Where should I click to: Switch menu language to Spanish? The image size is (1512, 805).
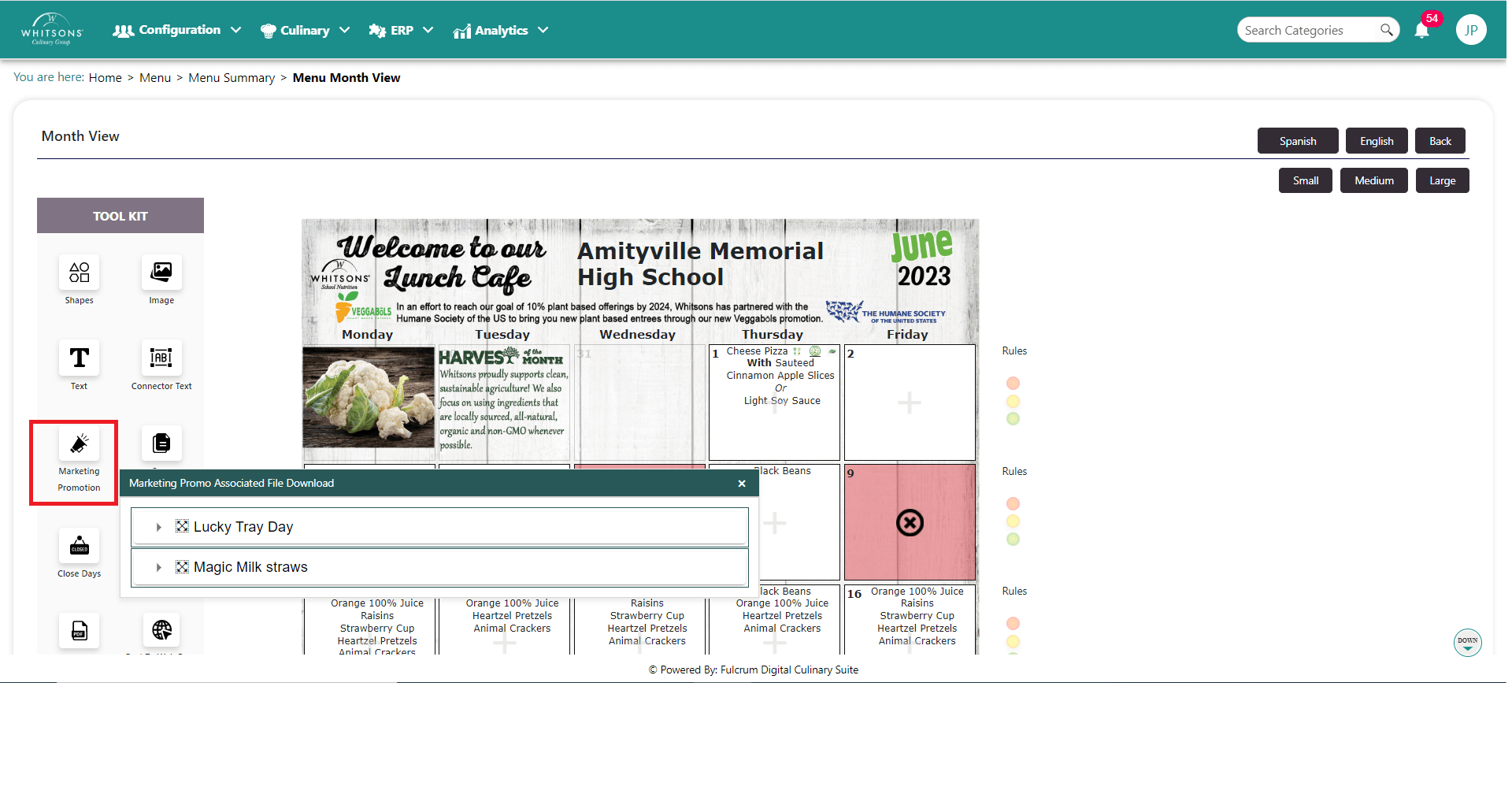coord(1297,141)
